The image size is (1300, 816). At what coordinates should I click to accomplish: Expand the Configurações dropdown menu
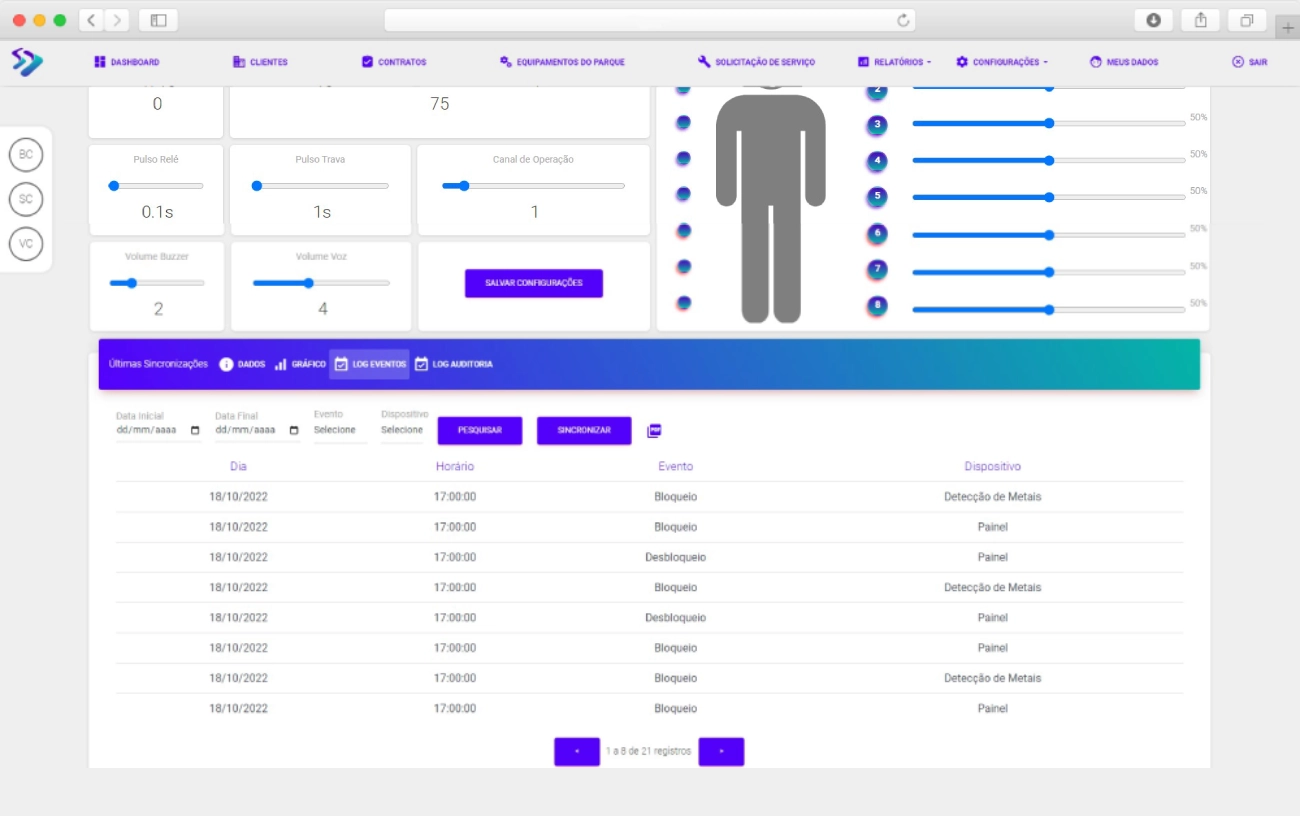tap(1002, 62)
